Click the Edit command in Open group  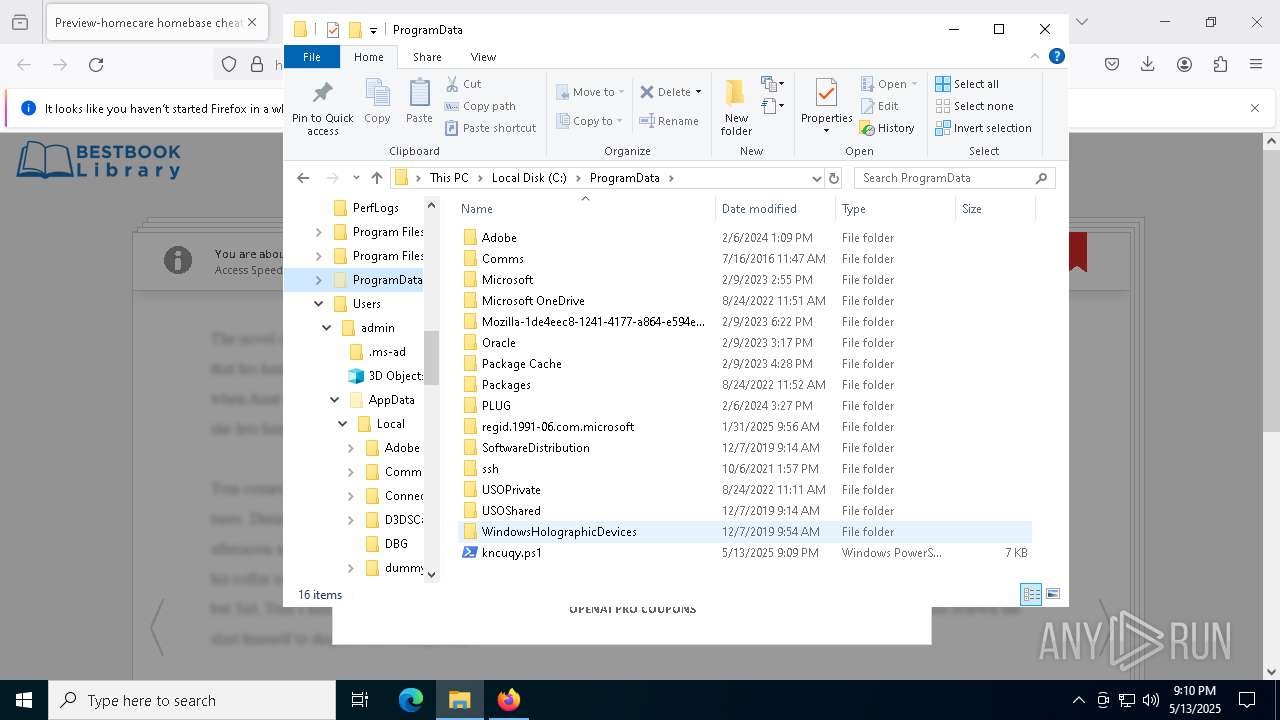(x=879, y=106)
